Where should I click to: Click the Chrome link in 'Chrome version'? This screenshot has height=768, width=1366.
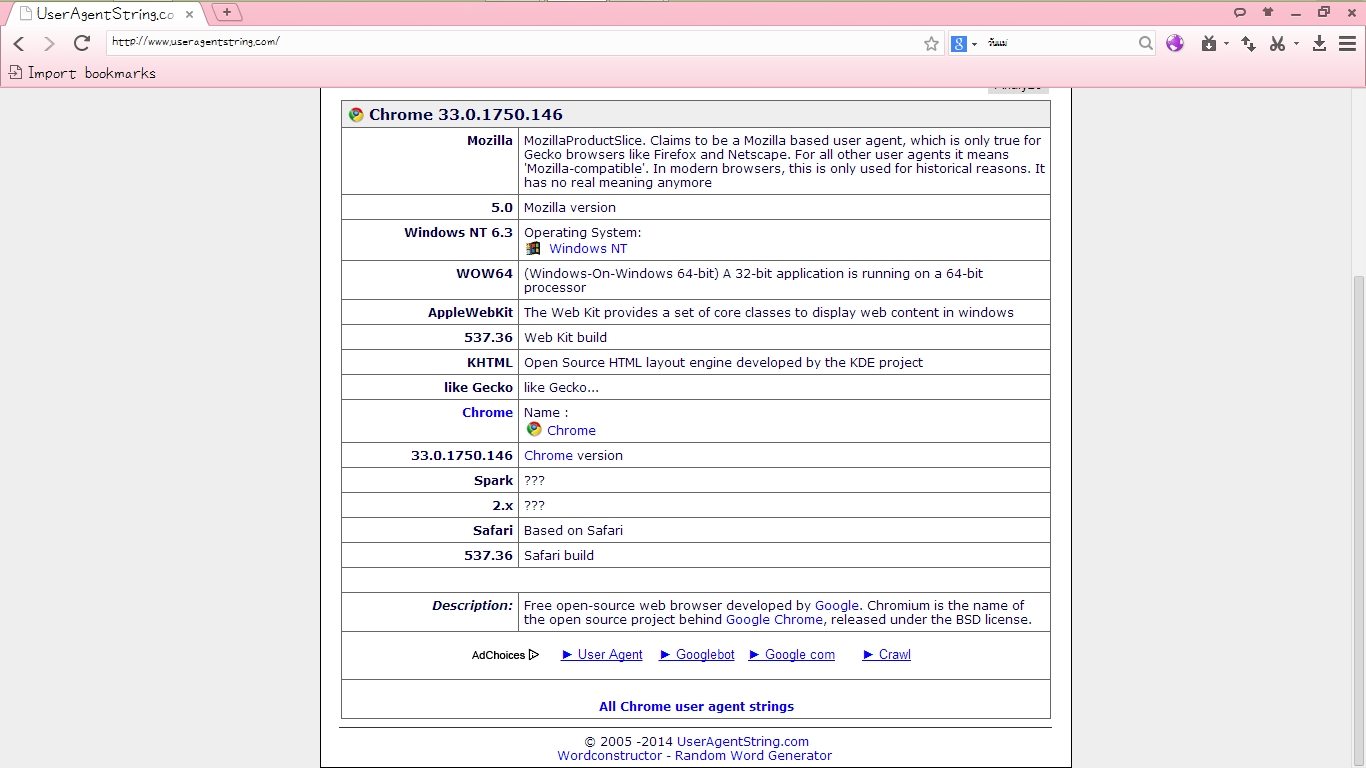[548, 456]
